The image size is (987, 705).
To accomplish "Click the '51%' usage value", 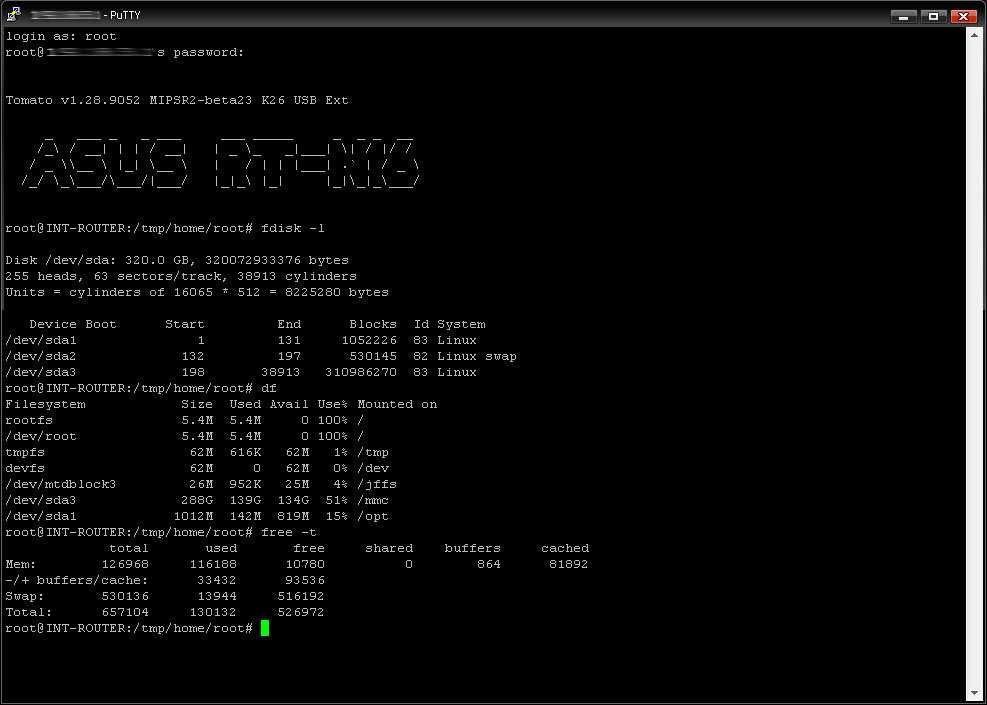I will click(x=337, y=501).
